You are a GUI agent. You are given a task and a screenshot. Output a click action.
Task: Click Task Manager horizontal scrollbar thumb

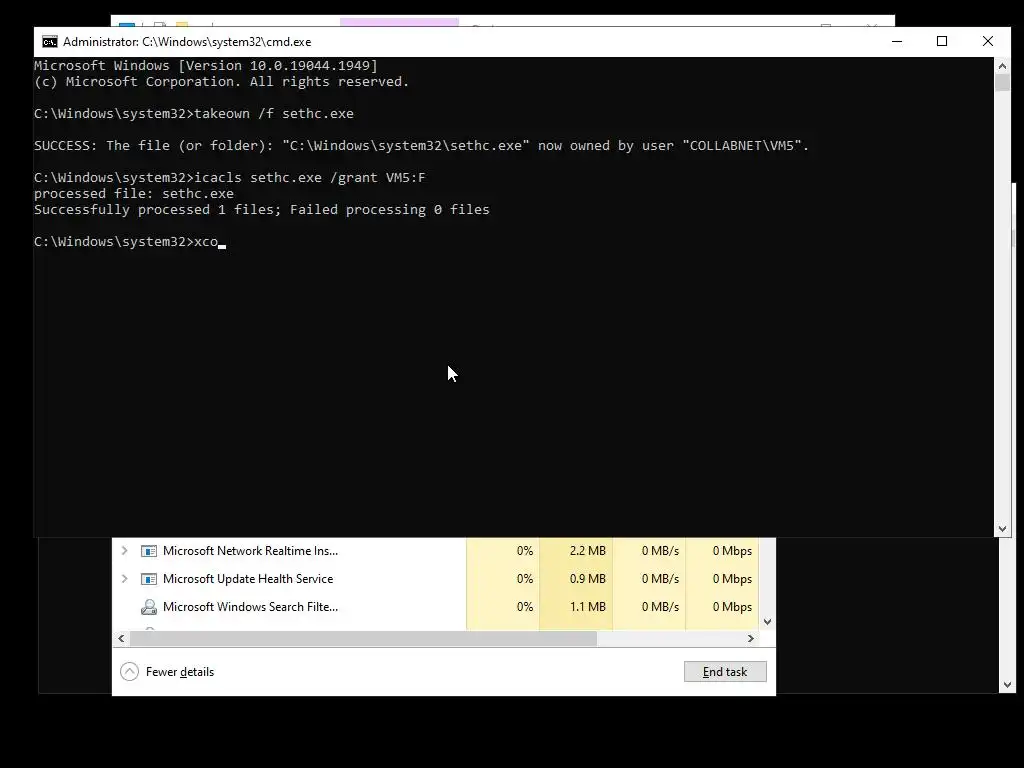click(363, 638)
